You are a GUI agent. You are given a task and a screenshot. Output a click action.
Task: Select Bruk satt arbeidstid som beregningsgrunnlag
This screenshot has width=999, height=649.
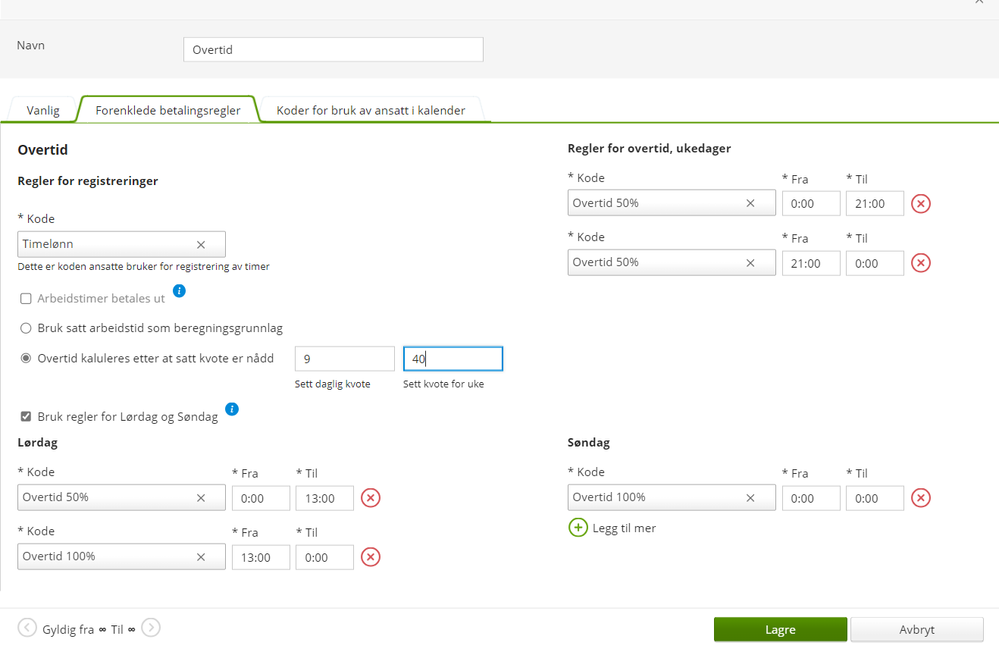tap(26, 329)
